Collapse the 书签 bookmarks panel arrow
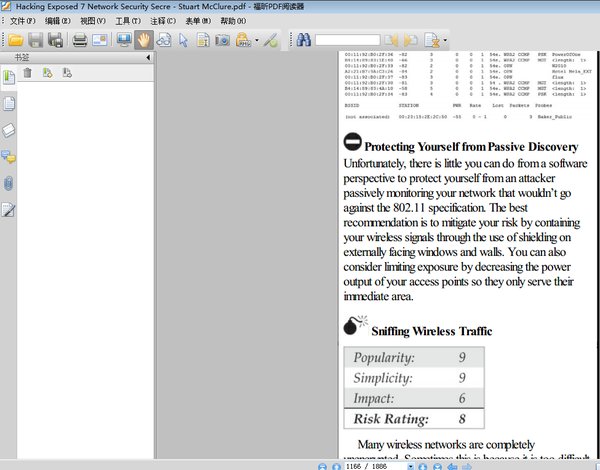 148,58
